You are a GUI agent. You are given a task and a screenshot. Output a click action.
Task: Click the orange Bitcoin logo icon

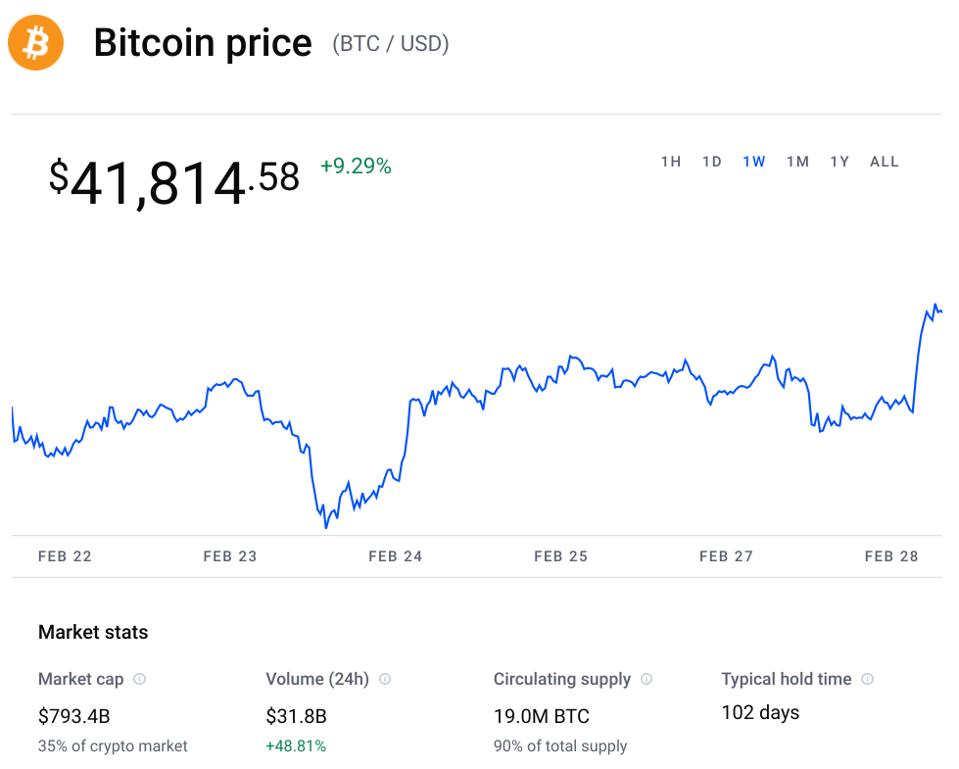coord(36,43)
